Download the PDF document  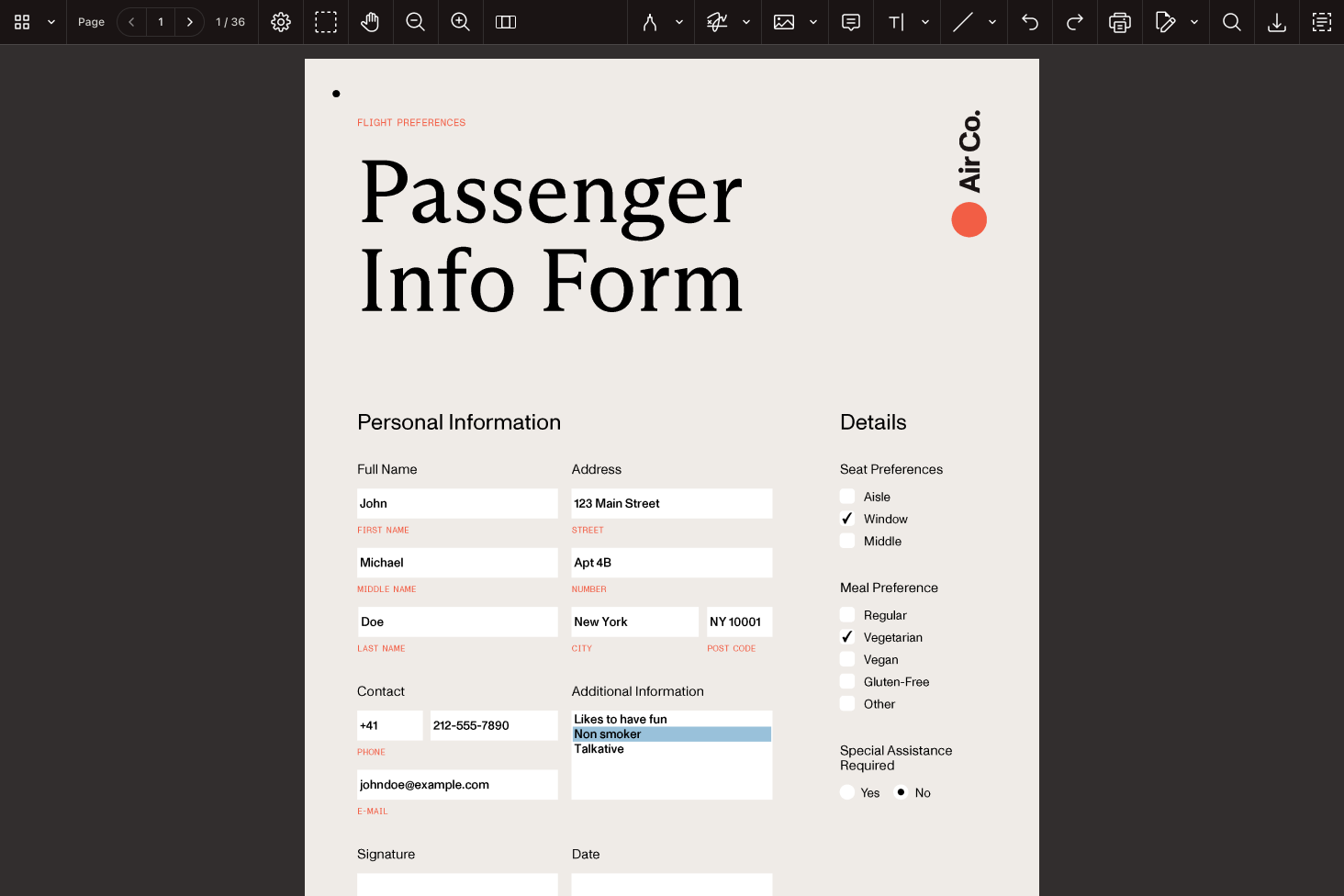click(1276, 22)
